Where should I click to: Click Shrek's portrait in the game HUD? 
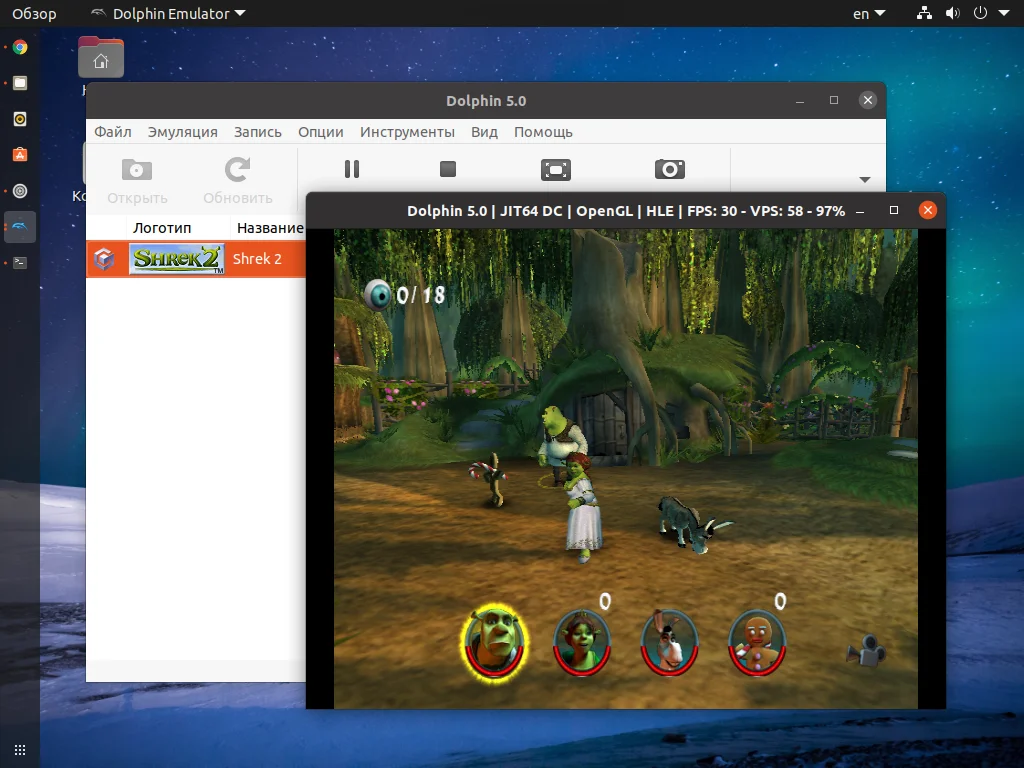click(494, 641)
